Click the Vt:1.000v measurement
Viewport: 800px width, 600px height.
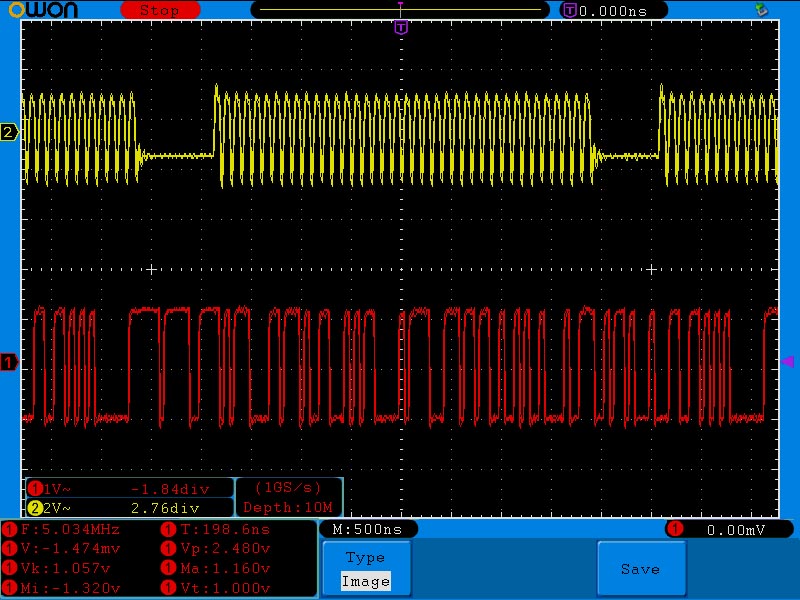pyautogui.click(x=225, y=588)
